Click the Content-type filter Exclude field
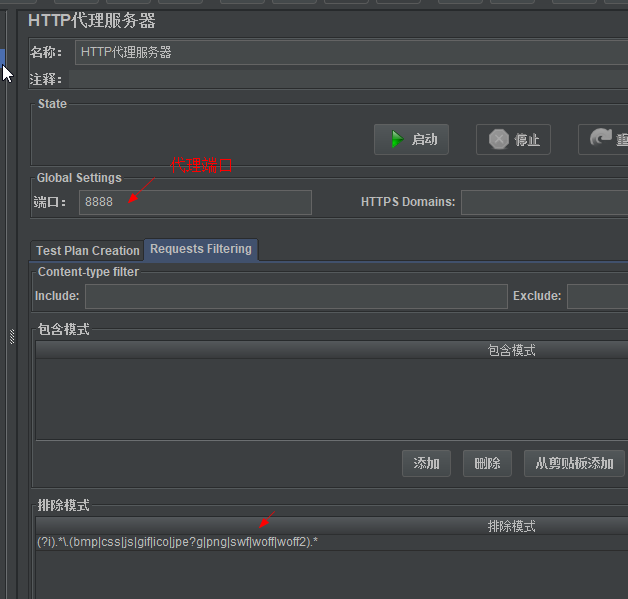Screen dimensions: 628x599 pos(597,296)
